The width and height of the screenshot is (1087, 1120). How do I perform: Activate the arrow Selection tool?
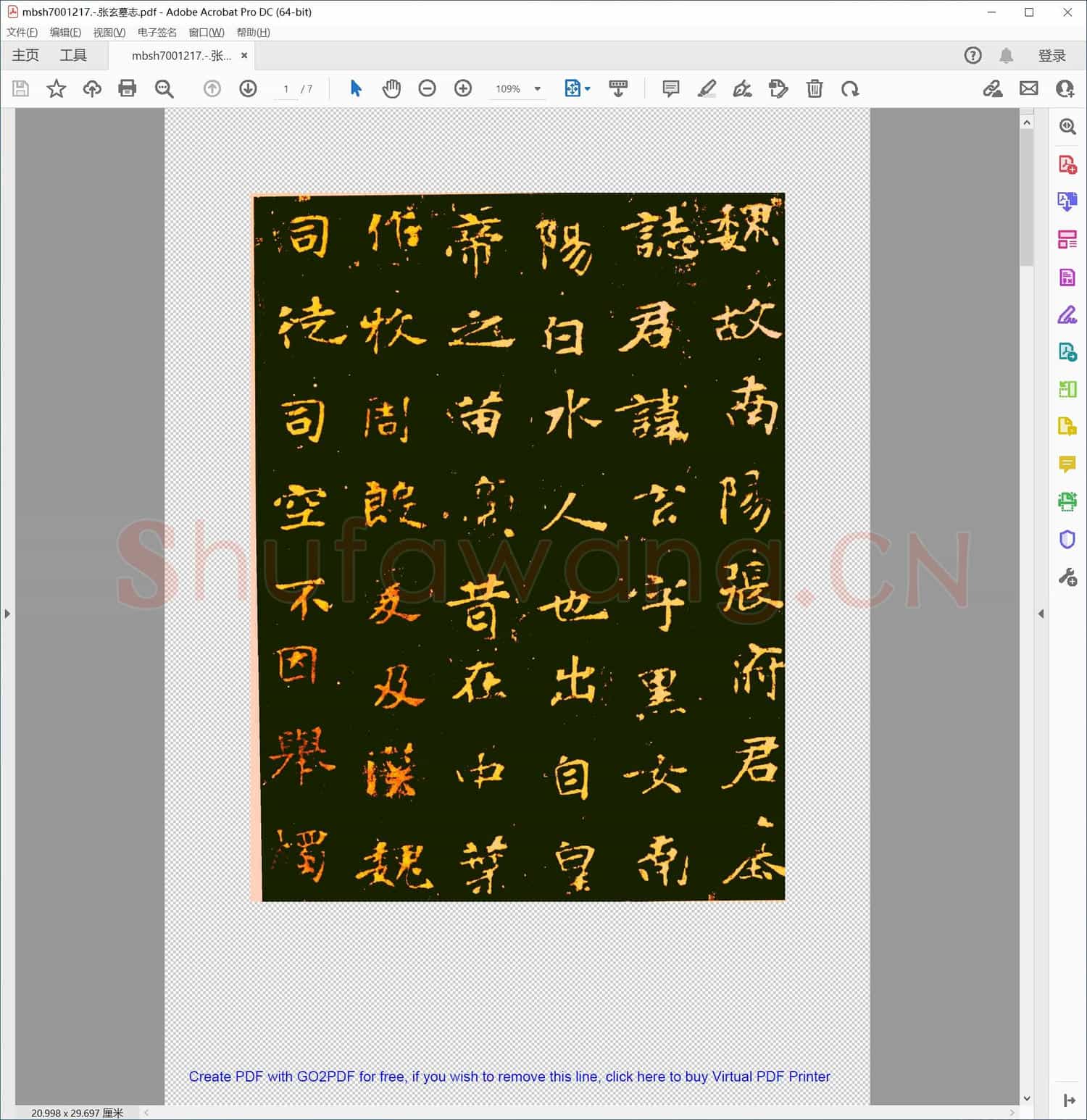[356, 88]
